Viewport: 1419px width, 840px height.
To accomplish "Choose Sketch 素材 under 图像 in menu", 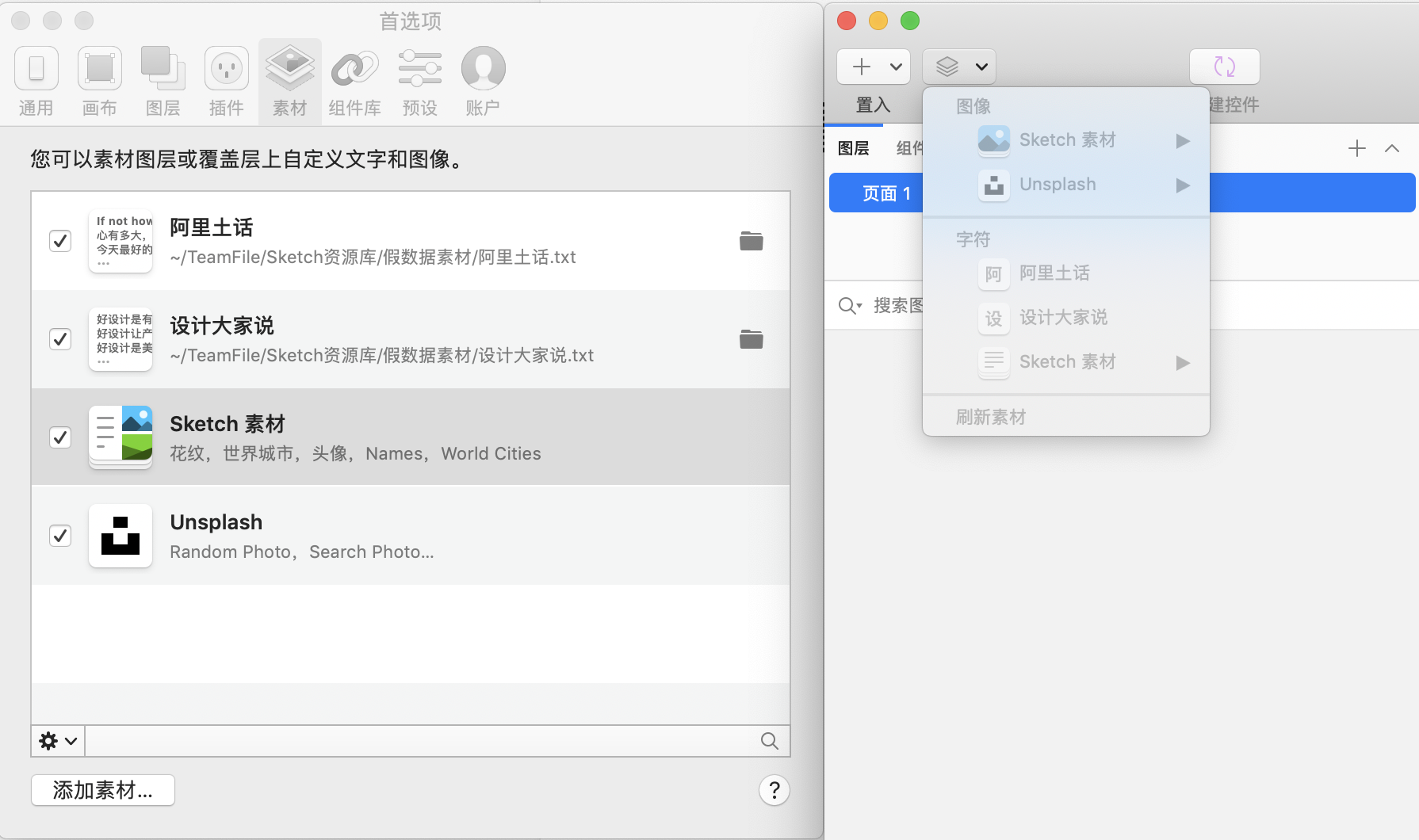I will [1066, 140].
